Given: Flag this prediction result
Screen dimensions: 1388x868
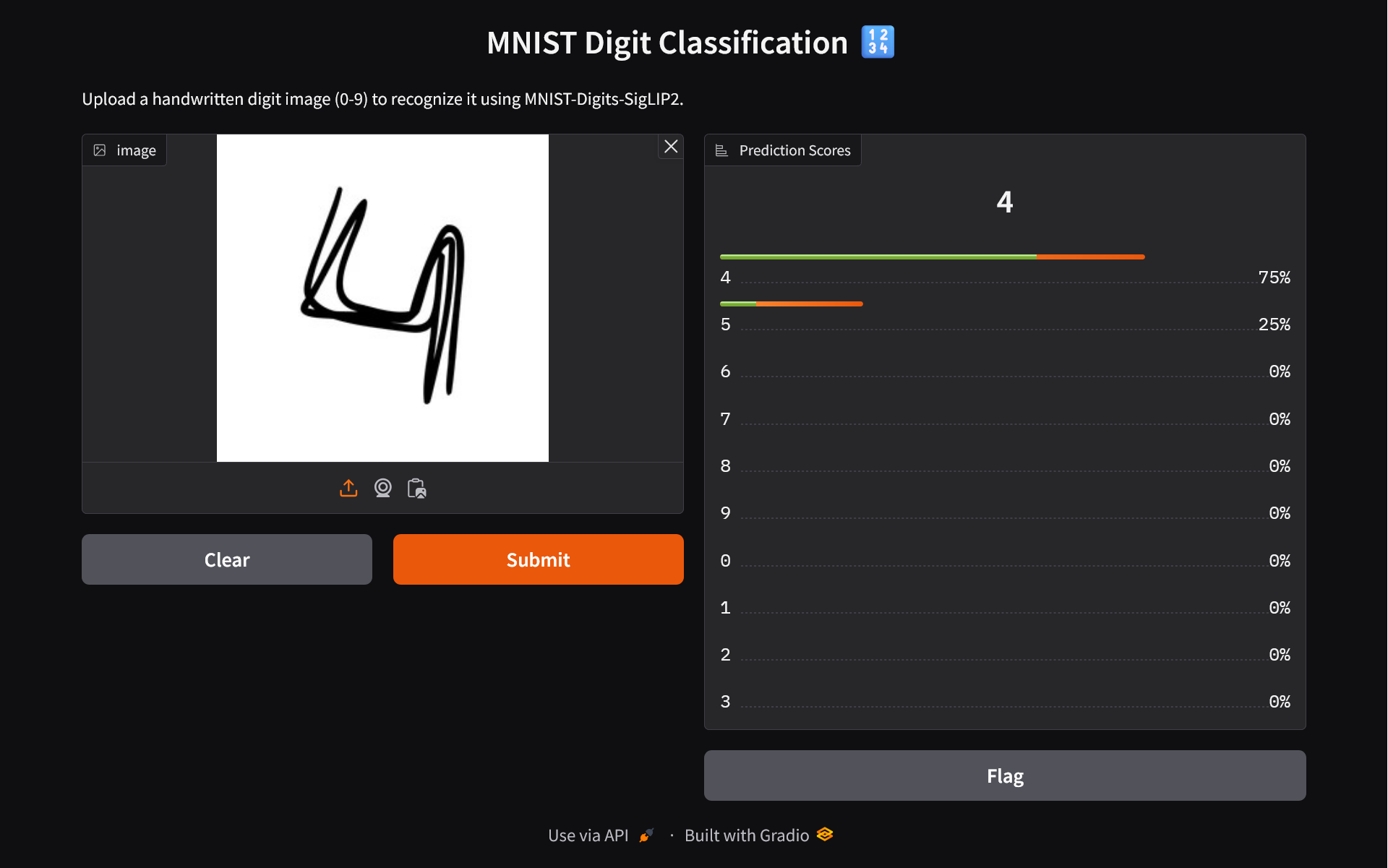Looking at the screenshot, I should click(1004, 775).
